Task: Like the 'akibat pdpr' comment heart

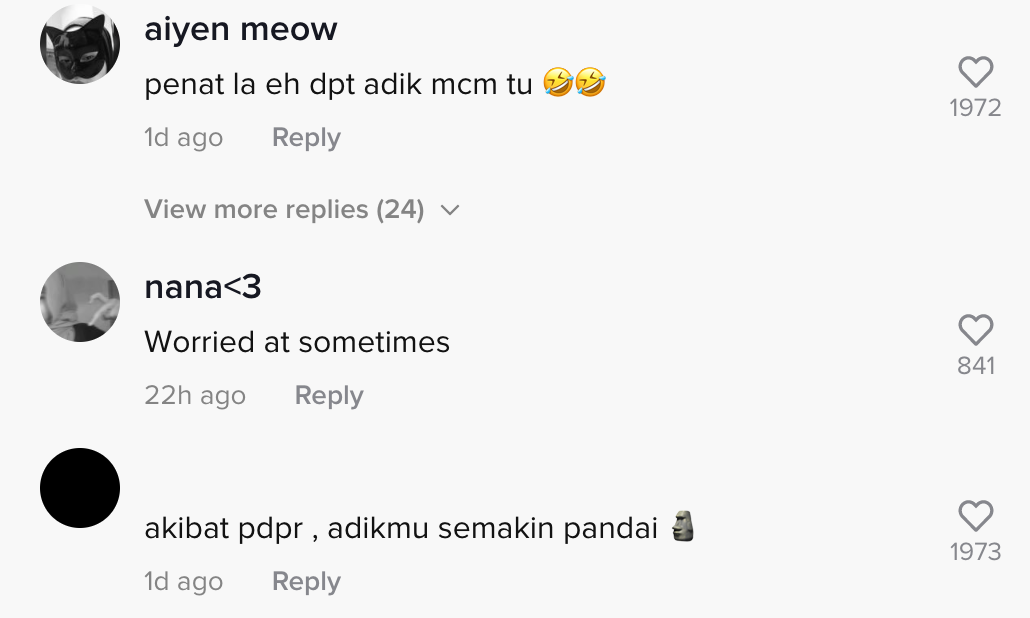Action: point(975,516)
